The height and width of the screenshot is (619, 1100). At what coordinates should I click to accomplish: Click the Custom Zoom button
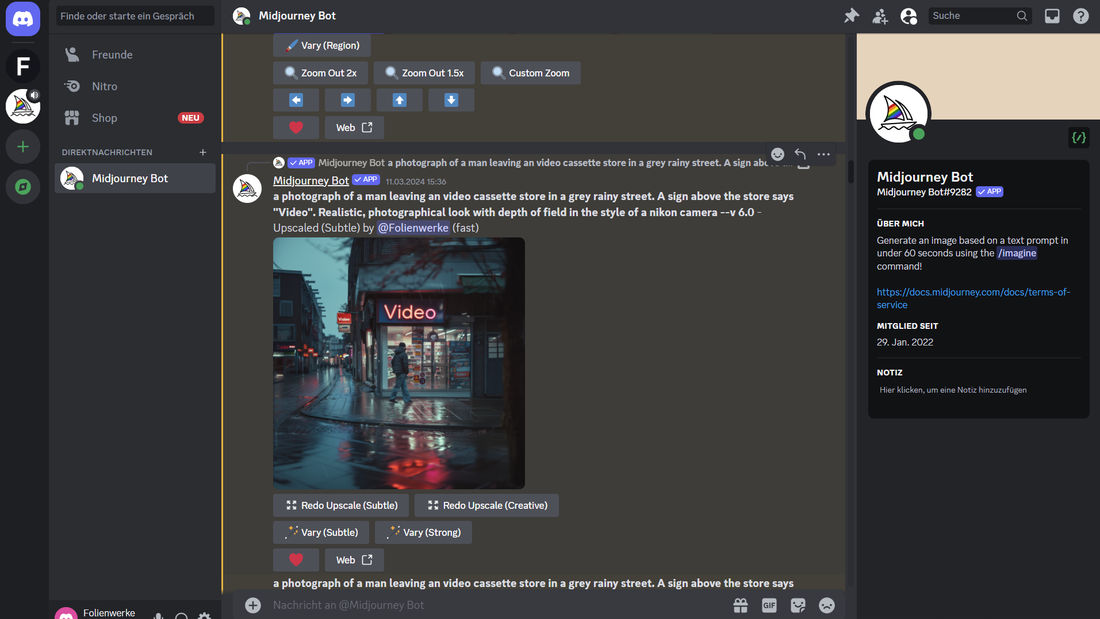[530, 73]
